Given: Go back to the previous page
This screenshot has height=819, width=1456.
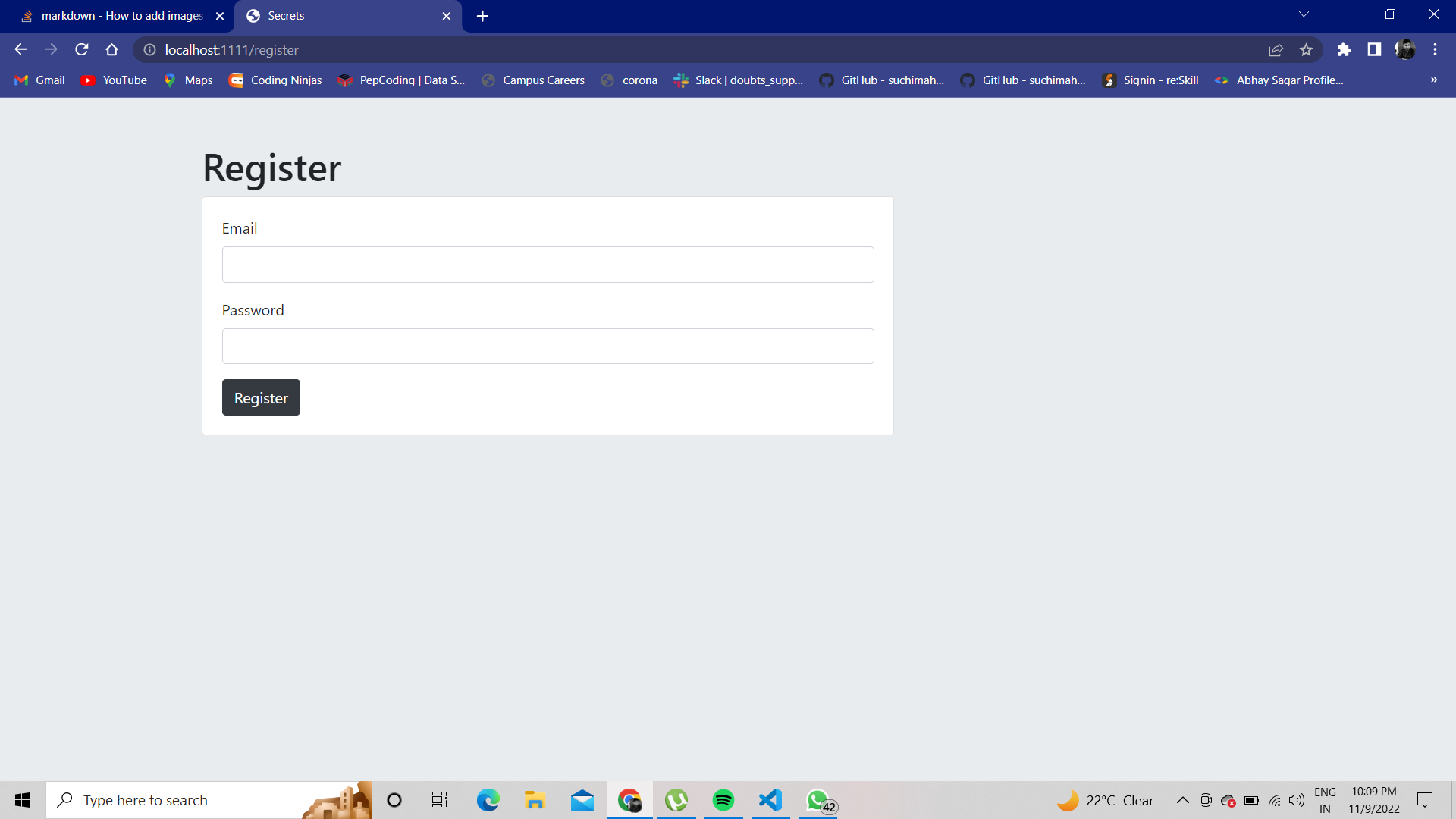Looking at the screenshot, I should [x=20, y=50].
